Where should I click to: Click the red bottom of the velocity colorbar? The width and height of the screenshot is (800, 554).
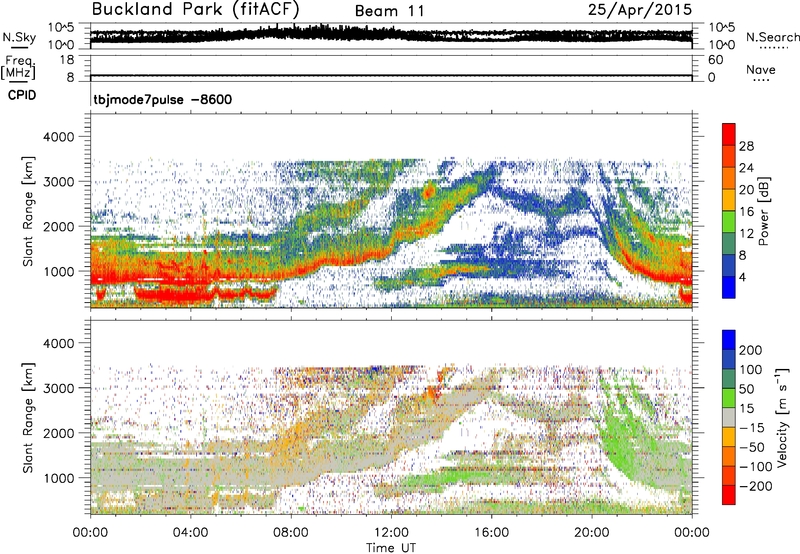[x=729, y=495]
